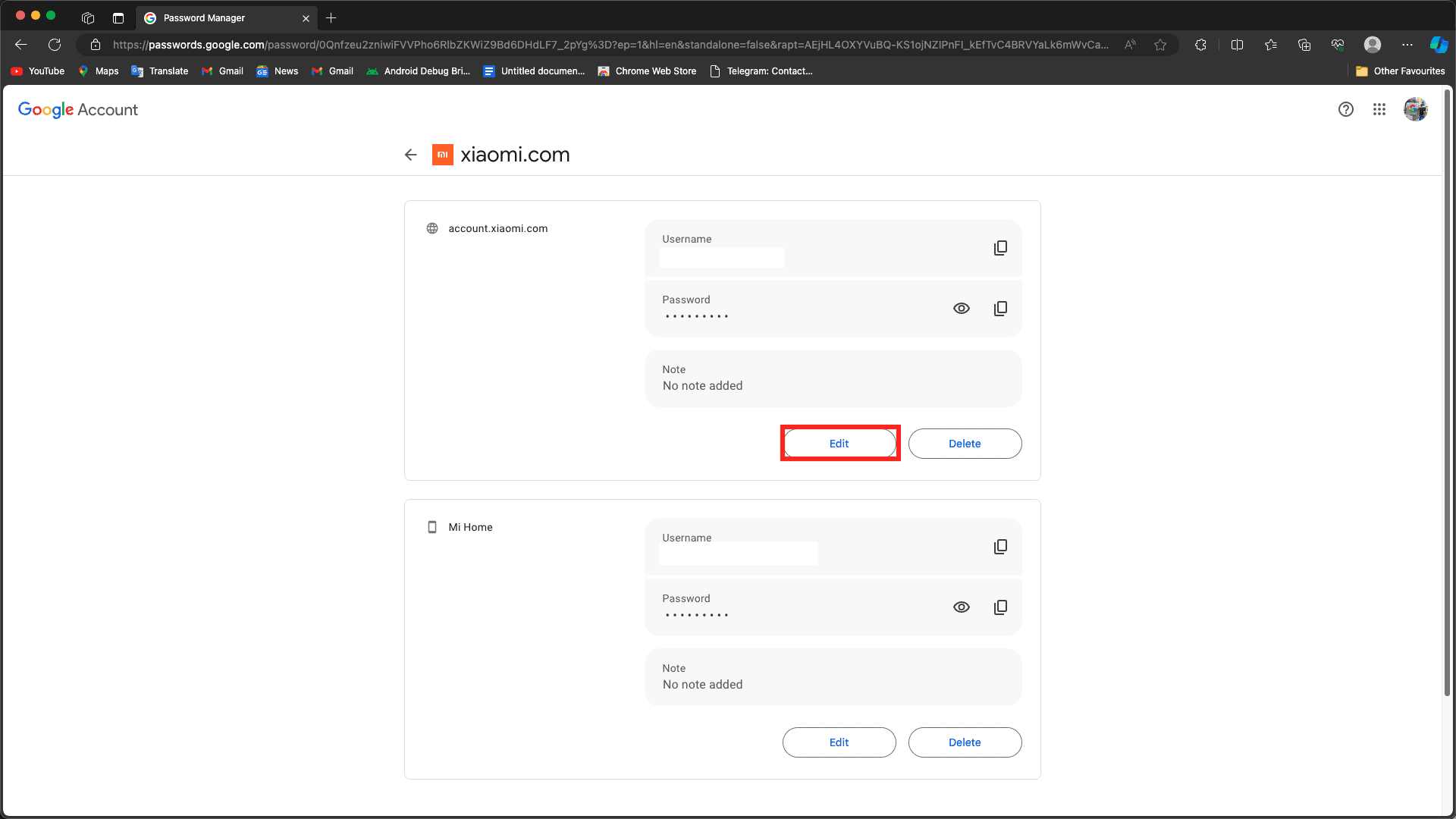The image size is (1456, 819).
Task: Click Edit for account.xiaomi.com
Action: (x=839, y=444)
